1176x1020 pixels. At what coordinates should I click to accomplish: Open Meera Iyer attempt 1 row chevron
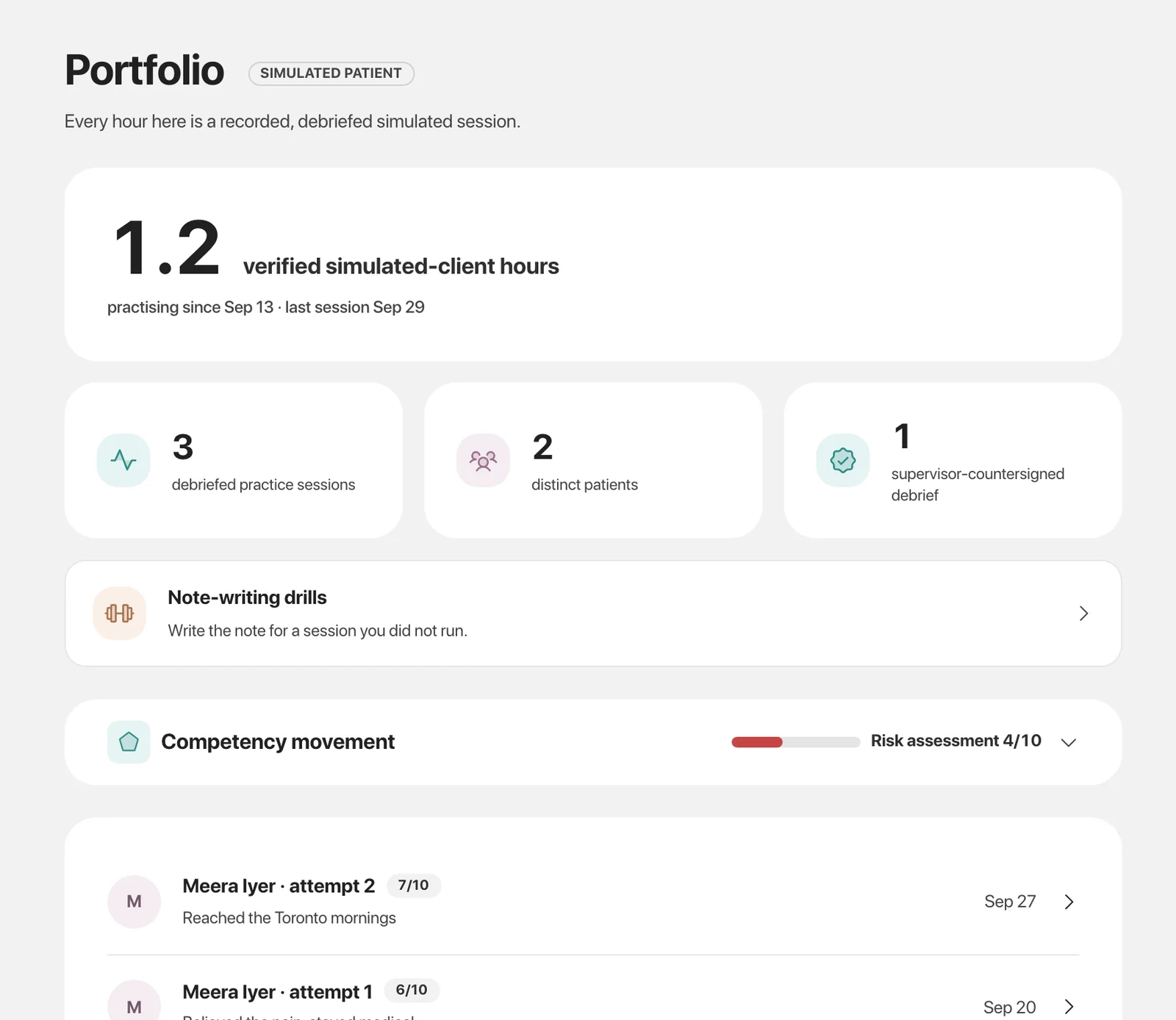pyautogui.click(x=1069, y=1006)
